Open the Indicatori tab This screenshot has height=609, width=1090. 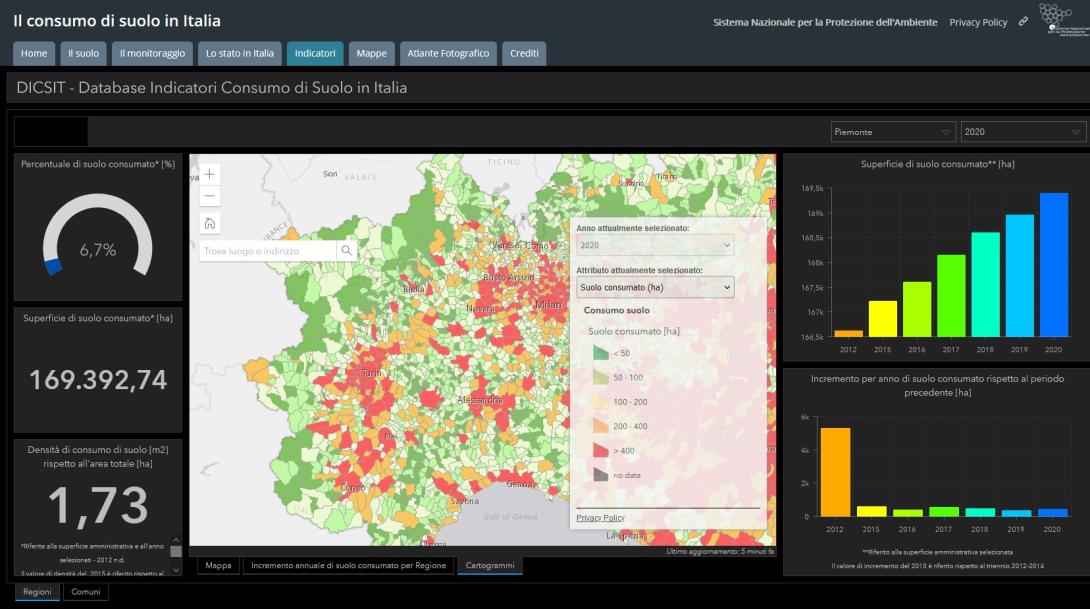[315, 53]
